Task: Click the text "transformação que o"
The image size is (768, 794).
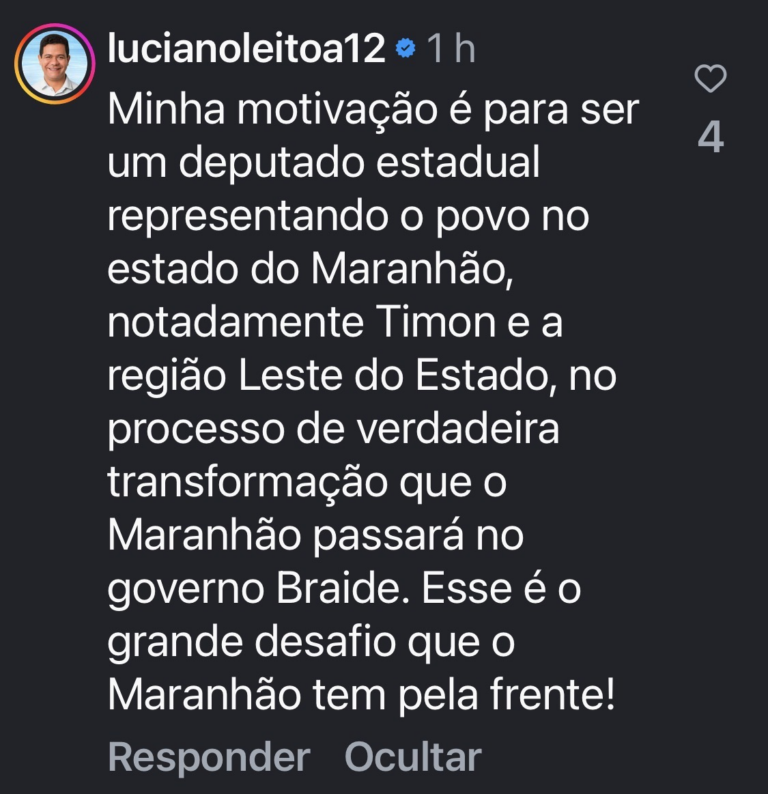Action: (309, 482)
